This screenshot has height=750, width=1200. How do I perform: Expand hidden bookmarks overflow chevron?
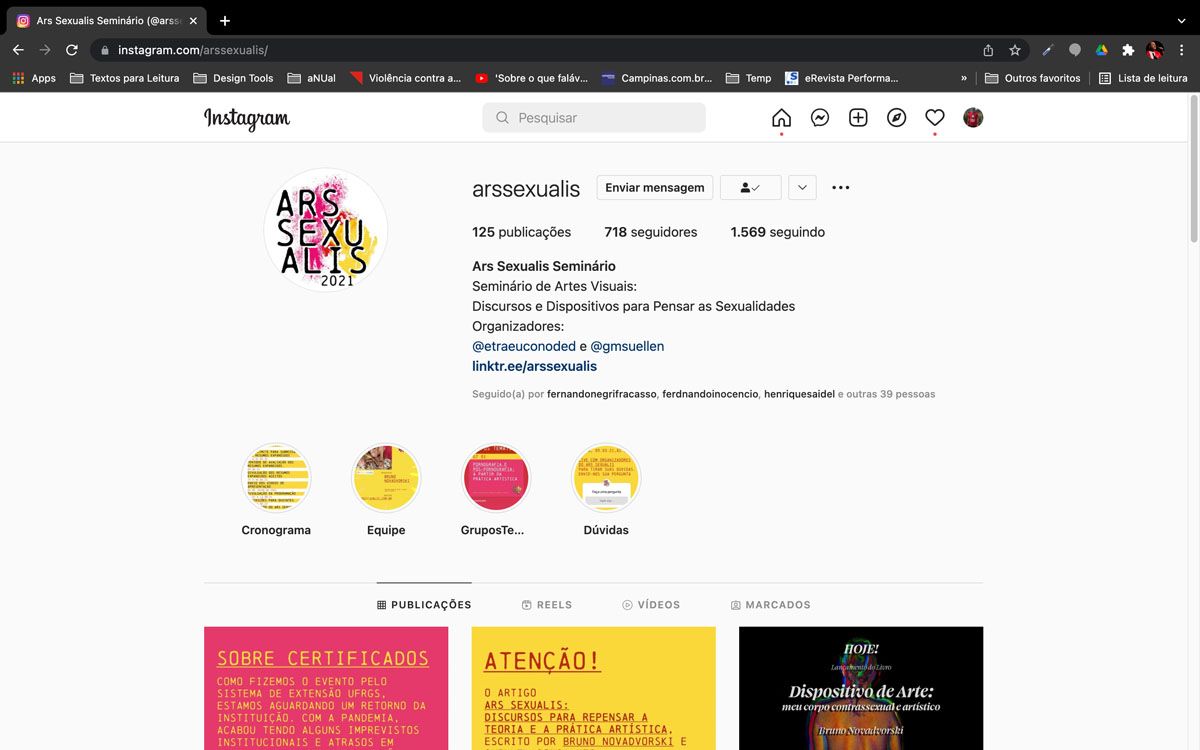click(964, 78)
